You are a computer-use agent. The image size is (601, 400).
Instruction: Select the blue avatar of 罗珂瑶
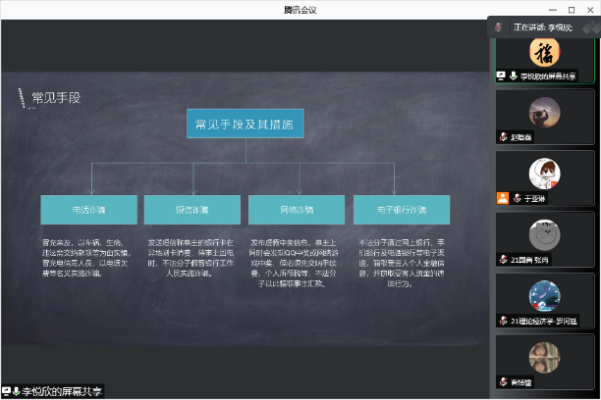tap(544, 295)
